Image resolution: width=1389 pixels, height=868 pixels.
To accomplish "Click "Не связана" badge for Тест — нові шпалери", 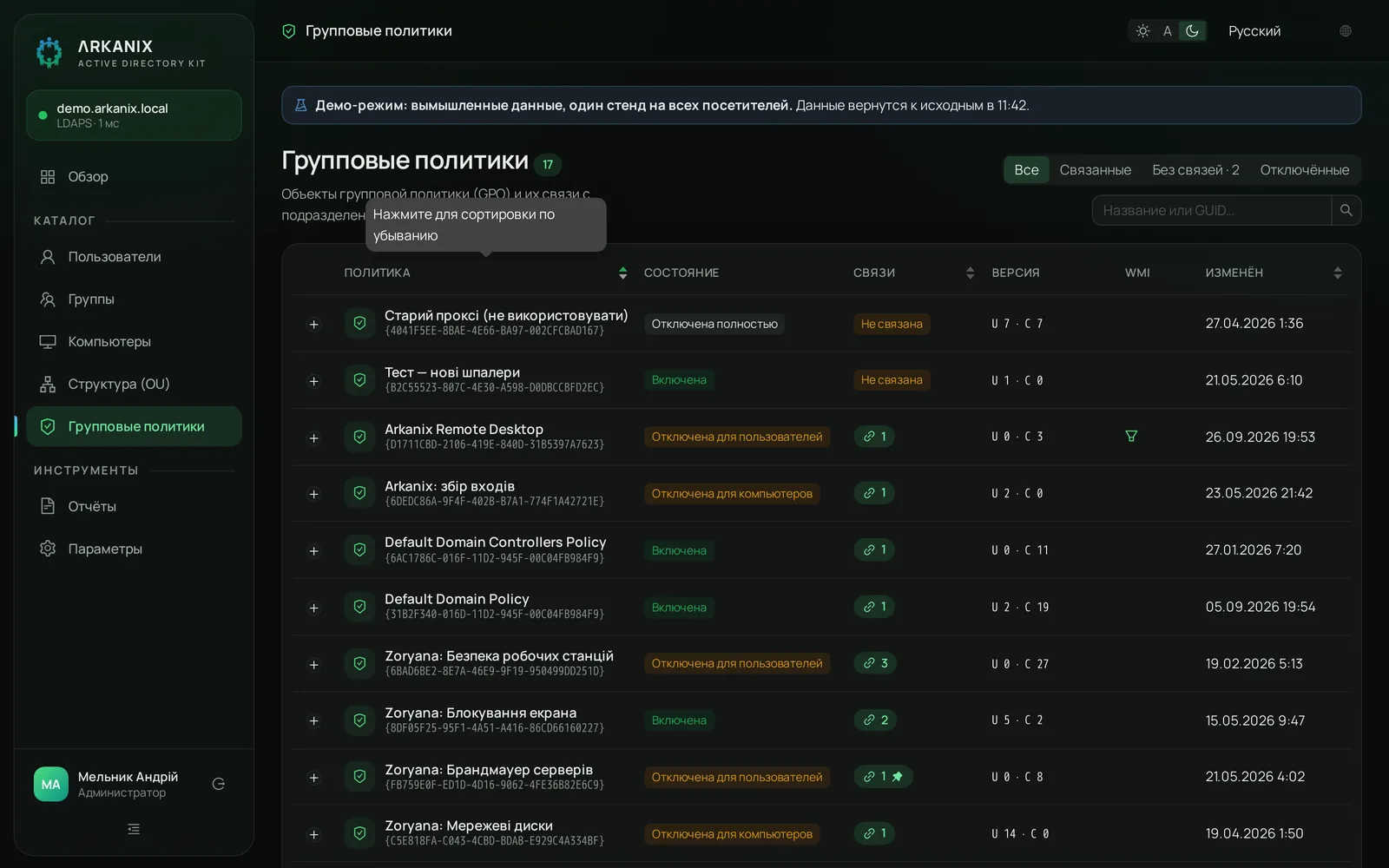I will click(892, 380).
